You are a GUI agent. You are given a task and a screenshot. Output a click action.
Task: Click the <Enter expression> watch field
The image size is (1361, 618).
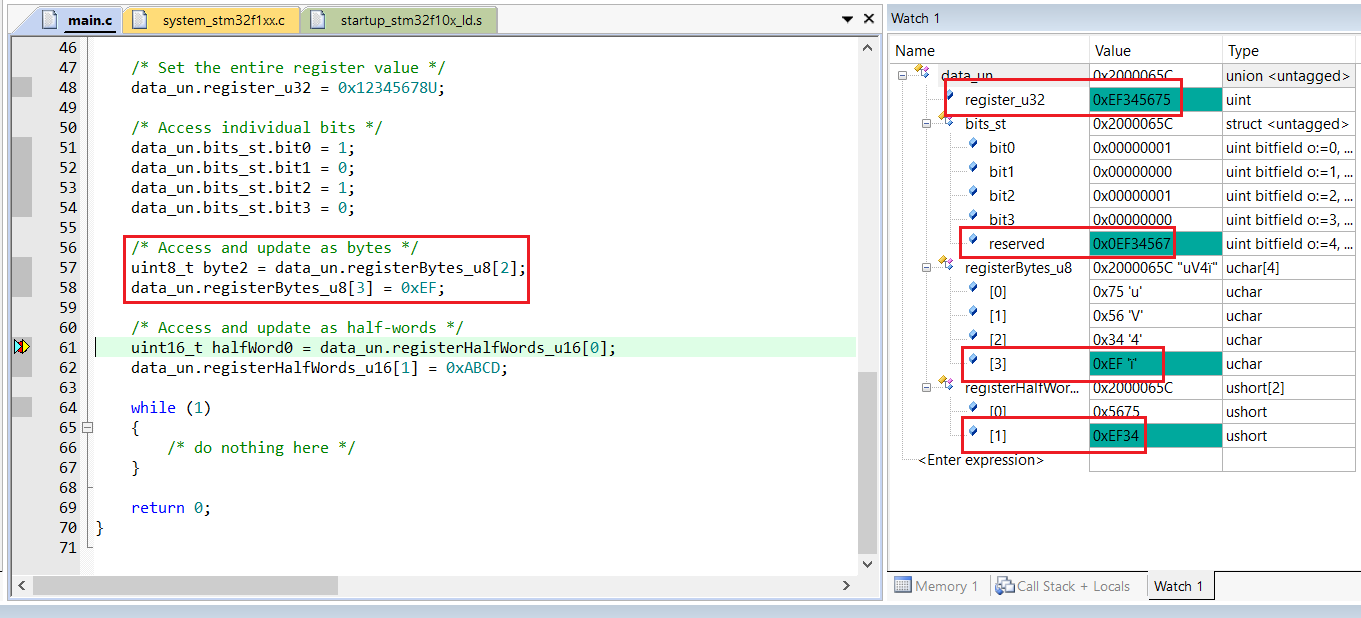coord(981,460)
